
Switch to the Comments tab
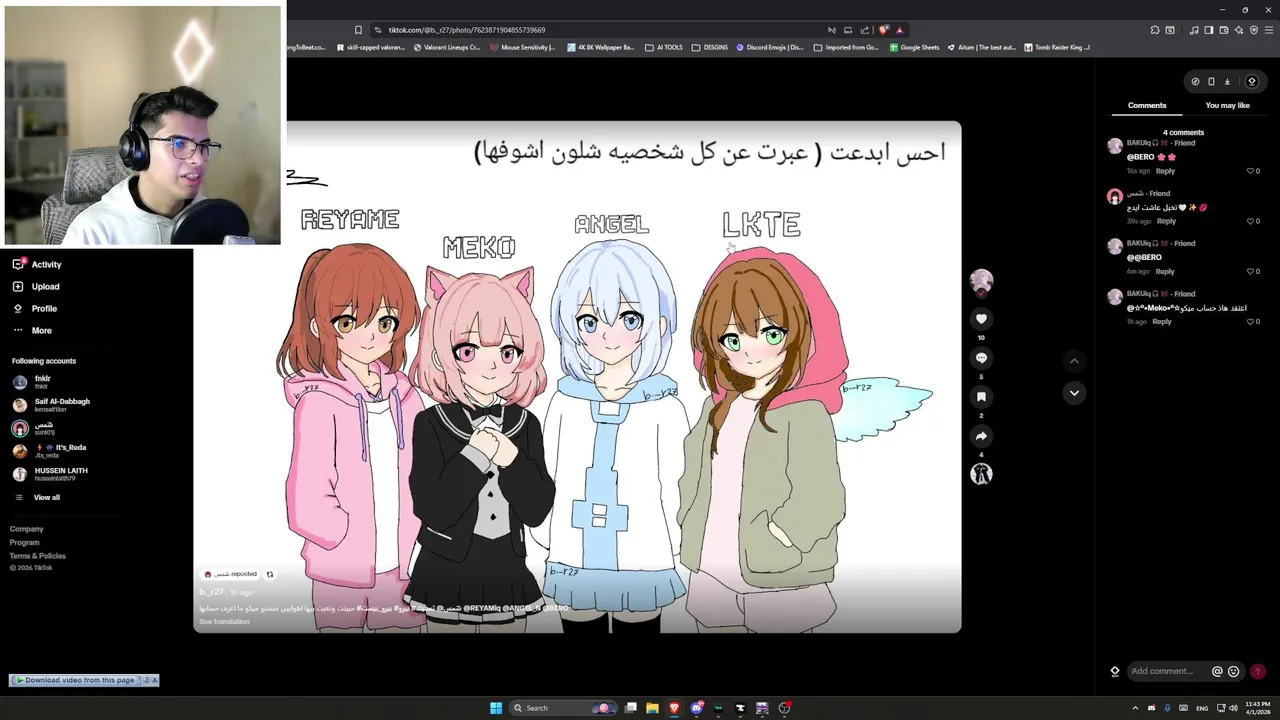[x=1147, y=105]
